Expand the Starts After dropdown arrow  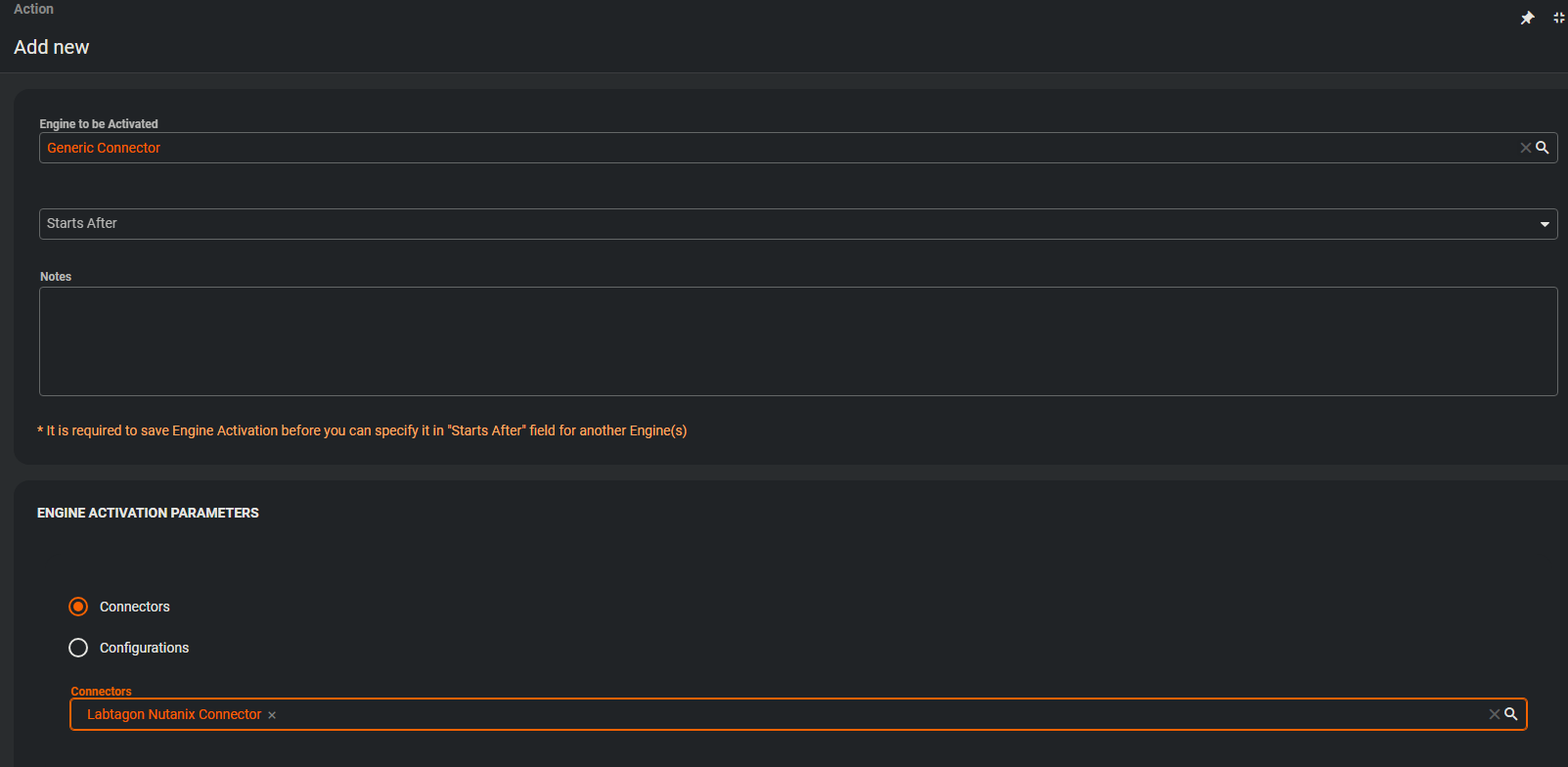[x=1545, y=224]
